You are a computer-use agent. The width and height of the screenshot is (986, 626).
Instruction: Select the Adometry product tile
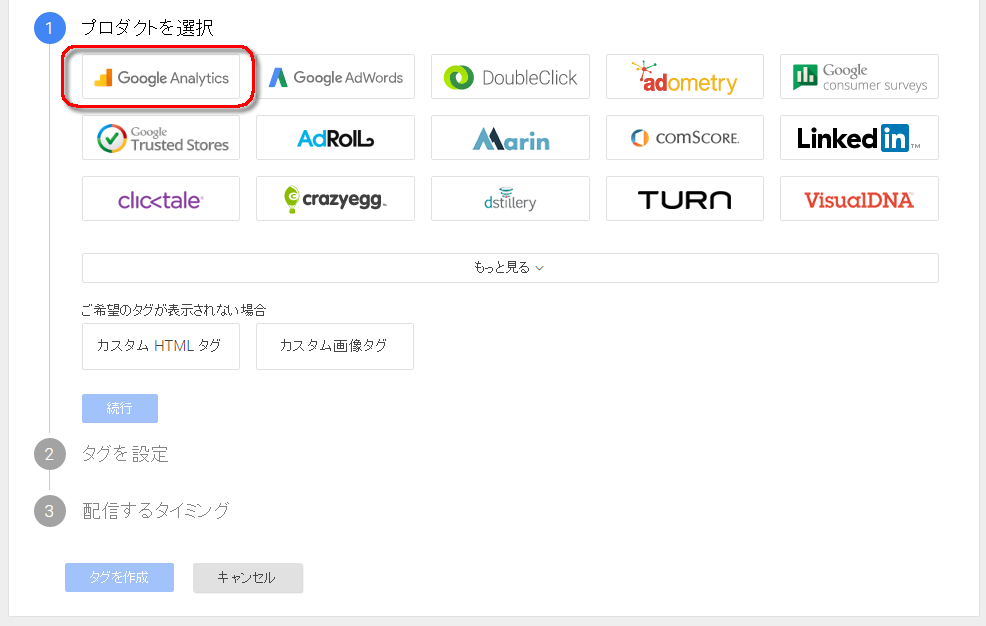click(685, 77)
